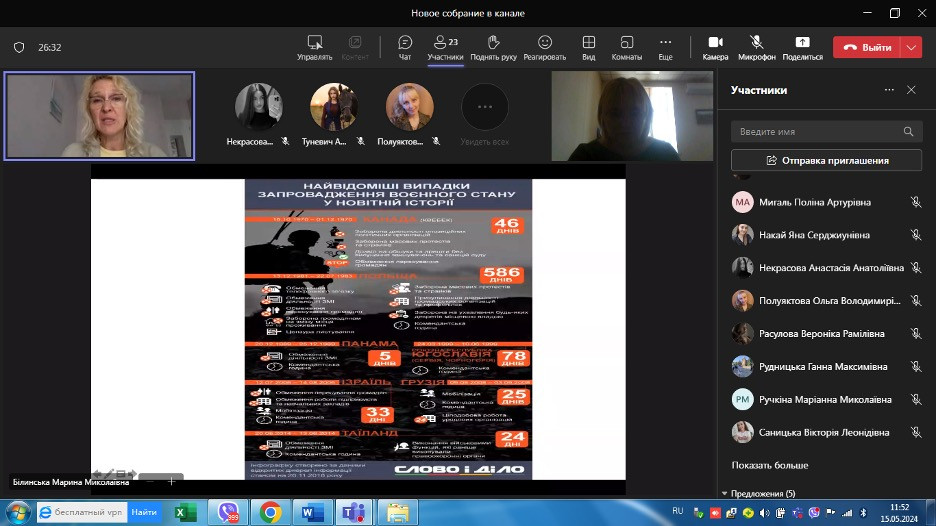Viewport: 936px width, 526px height.
Task: Expand the dropdown arrow next to Выйти
Action: (911, 47)
